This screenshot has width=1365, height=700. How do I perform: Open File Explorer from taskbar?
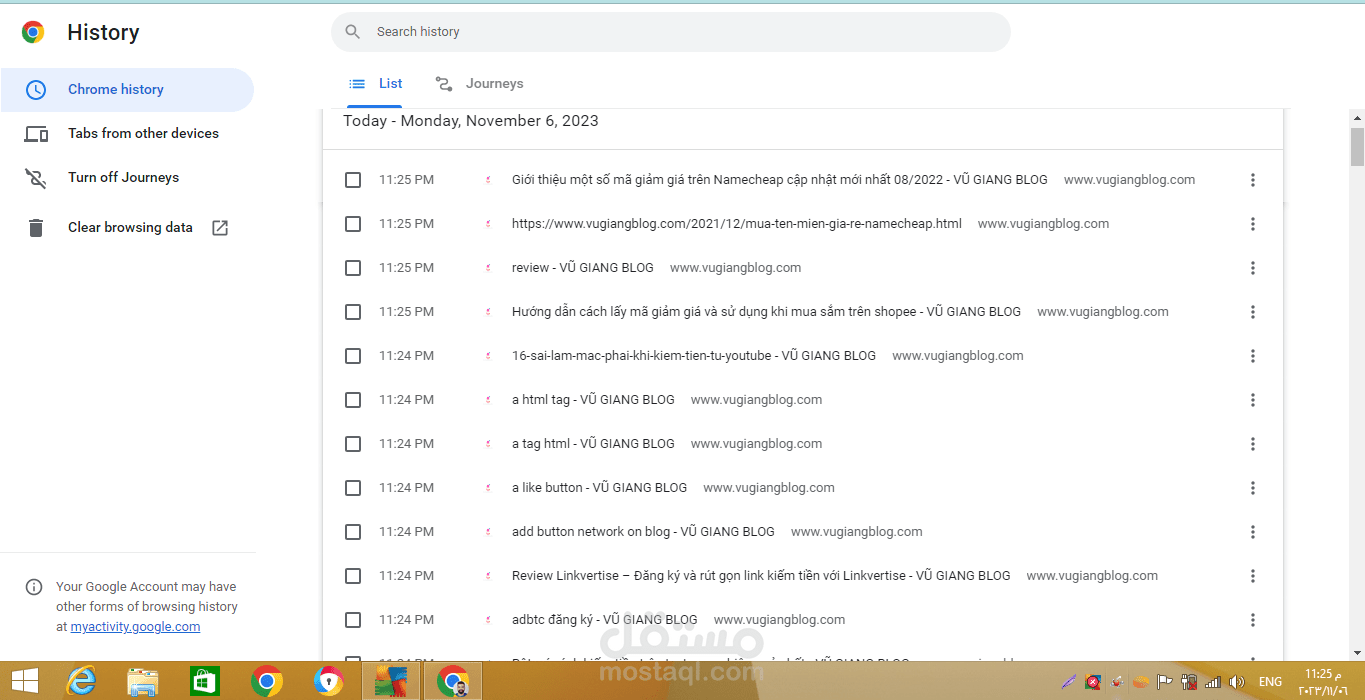pos(143,682)
